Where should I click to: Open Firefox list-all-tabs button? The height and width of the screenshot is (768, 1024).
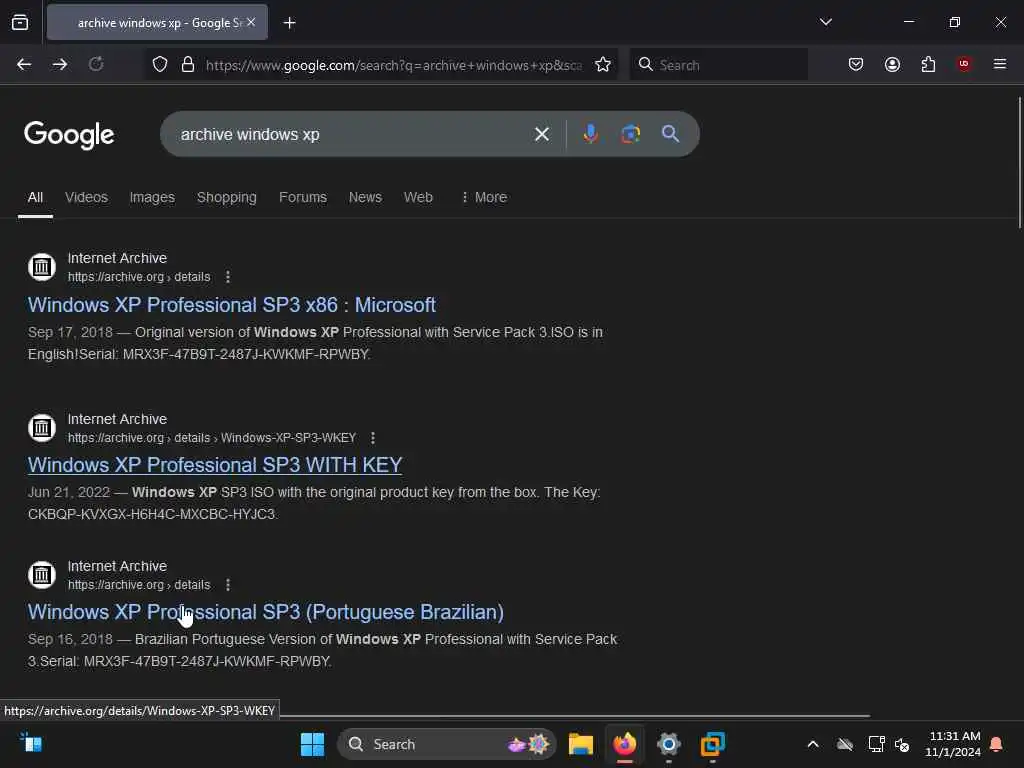[x=20, y=22]
